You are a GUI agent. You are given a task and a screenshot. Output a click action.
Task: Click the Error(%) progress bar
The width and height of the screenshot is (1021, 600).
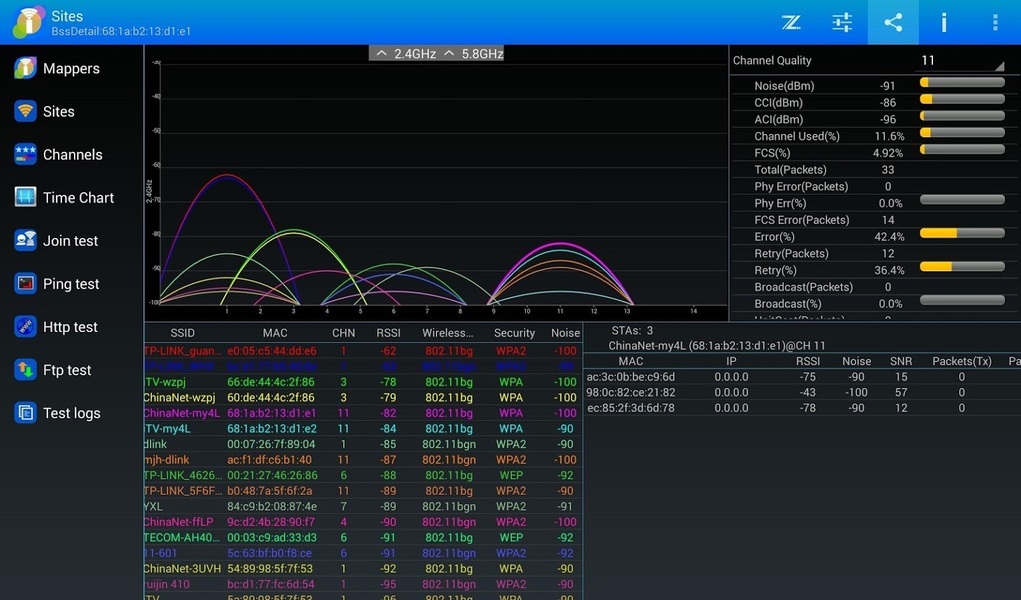[962, 233]
